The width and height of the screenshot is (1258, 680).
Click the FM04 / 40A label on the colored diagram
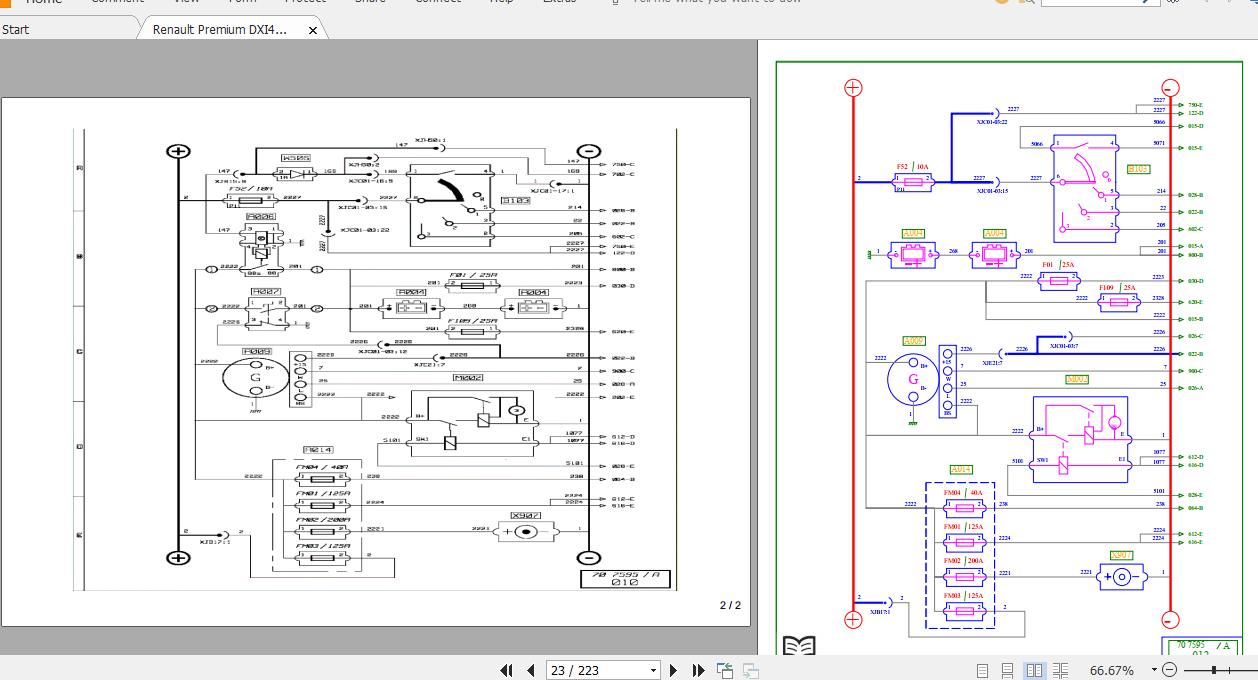pyautogui.click(x=963, y=493)
